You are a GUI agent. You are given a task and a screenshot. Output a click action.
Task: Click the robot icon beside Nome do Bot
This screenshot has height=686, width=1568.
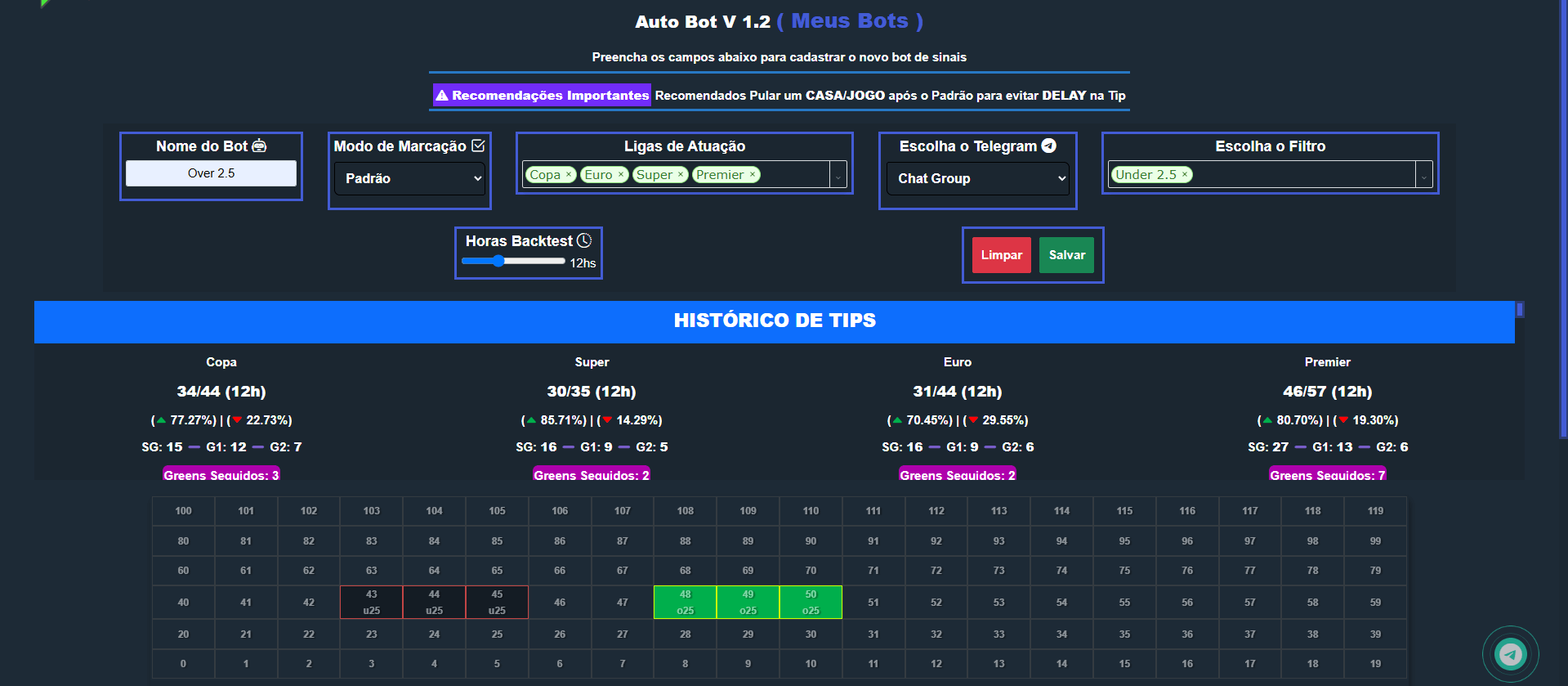(x=259, y=146)
